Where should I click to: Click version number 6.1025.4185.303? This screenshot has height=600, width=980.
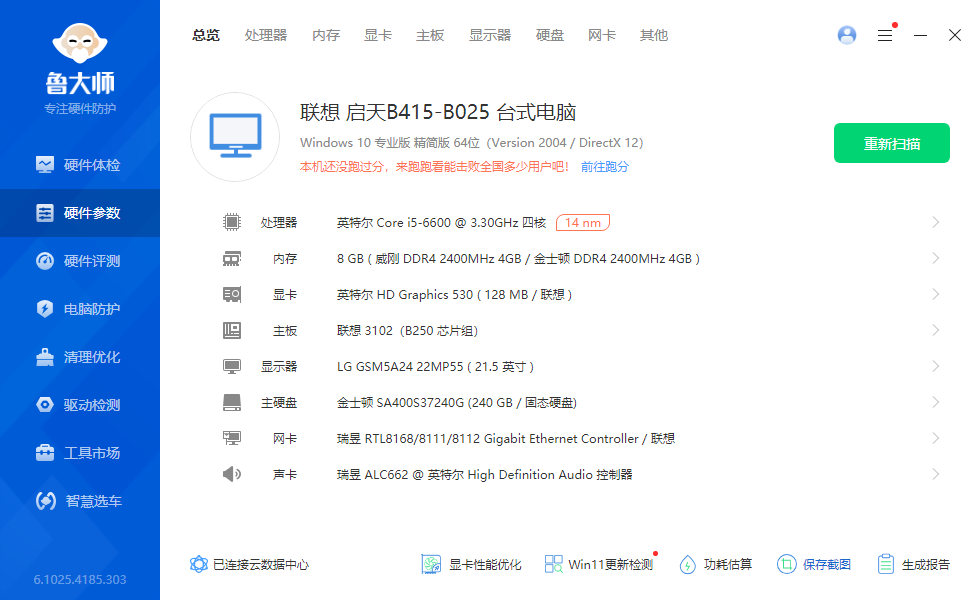point(80,579)
